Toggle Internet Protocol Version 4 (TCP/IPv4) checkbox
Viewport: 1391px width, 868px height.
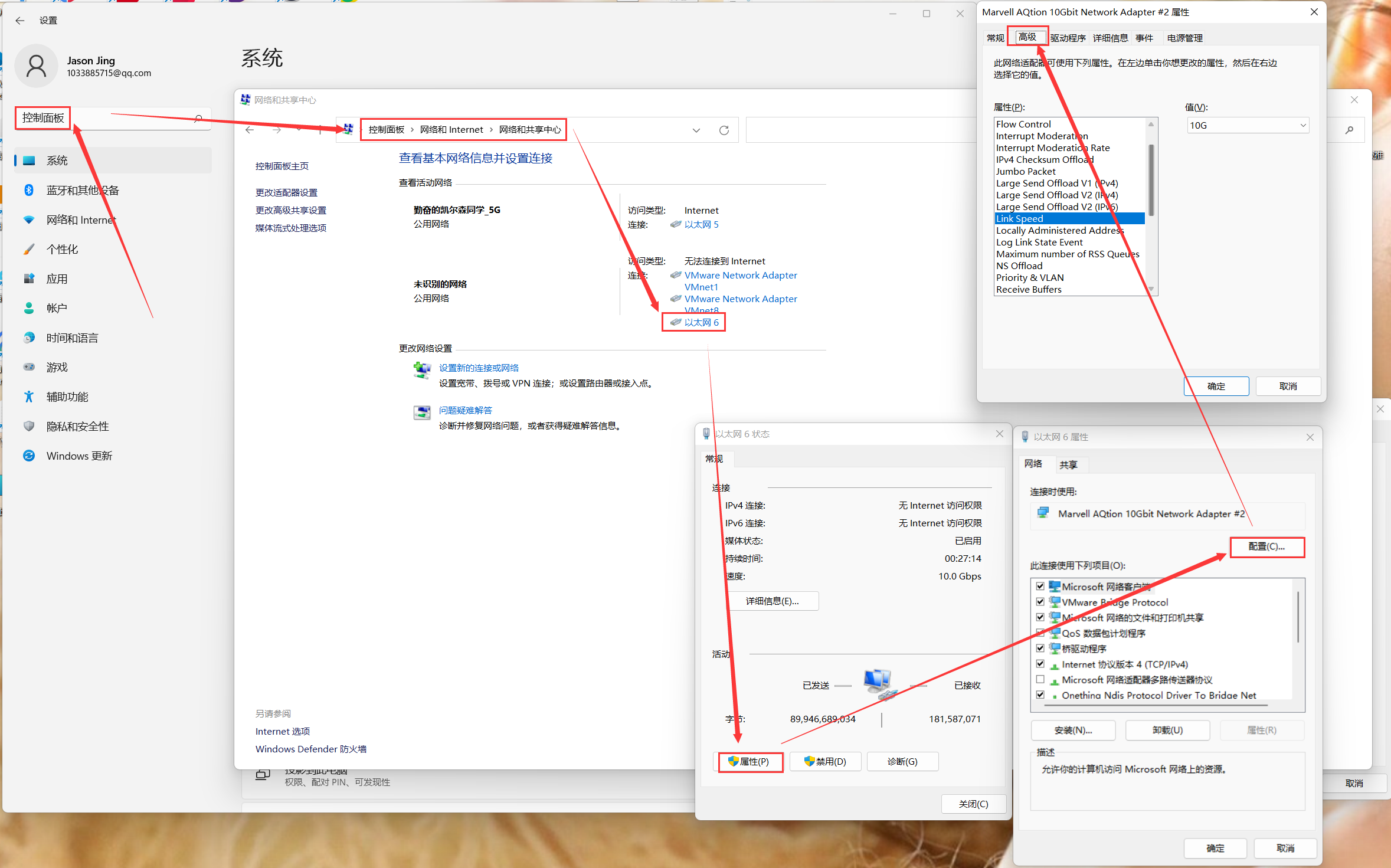tap(1040, 664)
